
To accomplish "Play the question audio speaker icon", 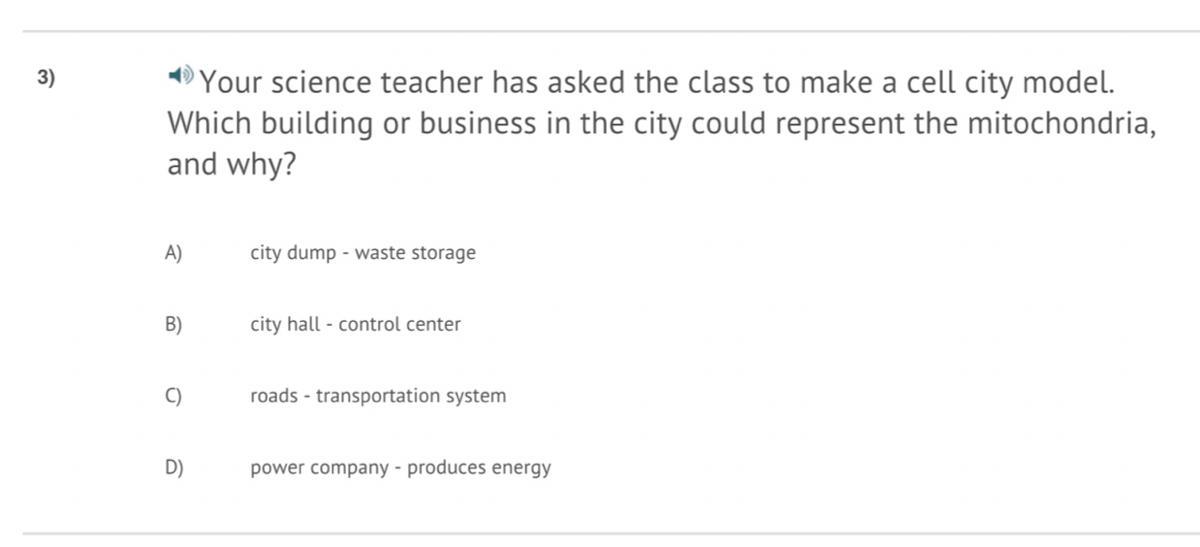I will point(180,76).
